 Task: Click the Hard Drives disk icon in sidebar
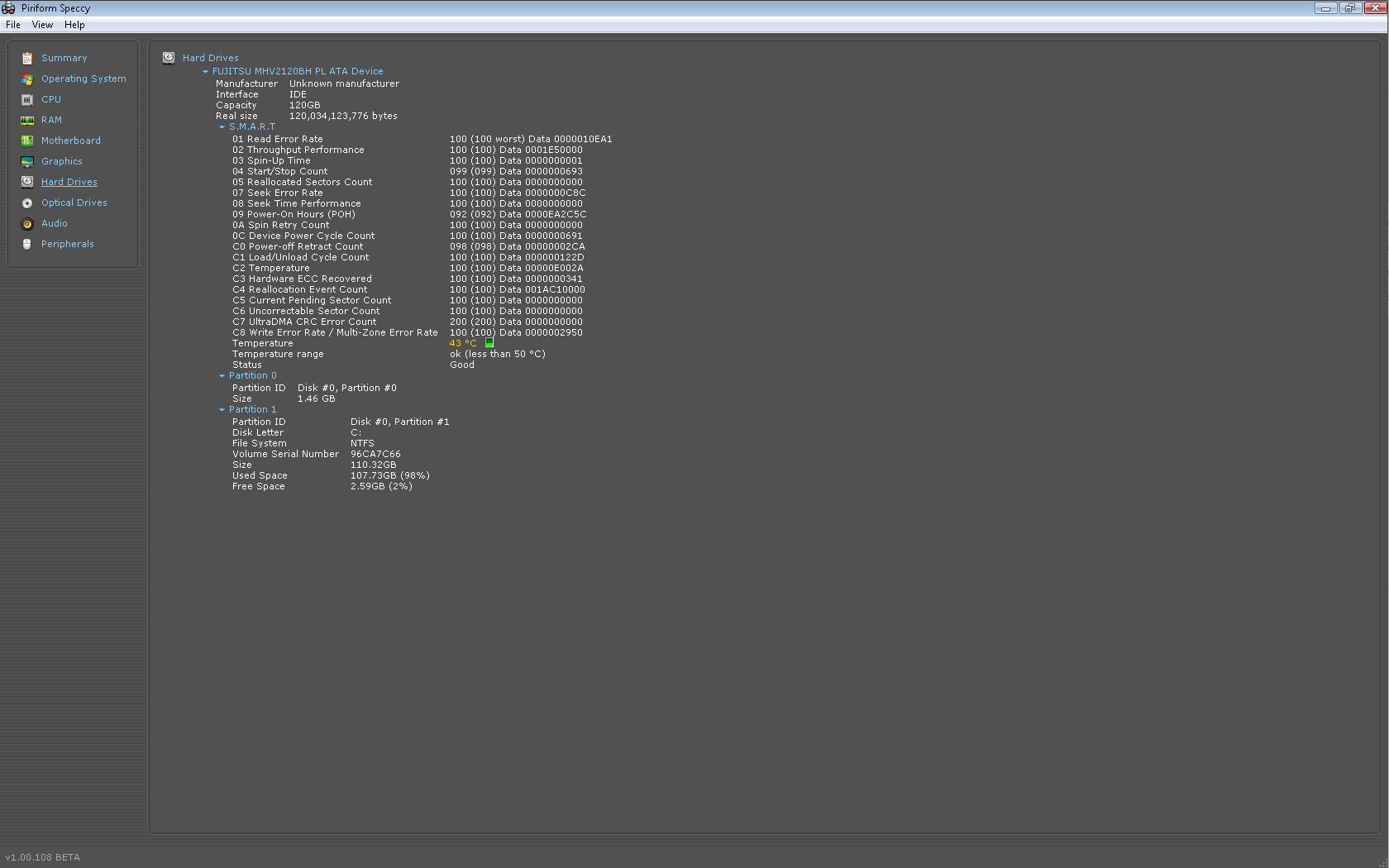coord(27,182)
